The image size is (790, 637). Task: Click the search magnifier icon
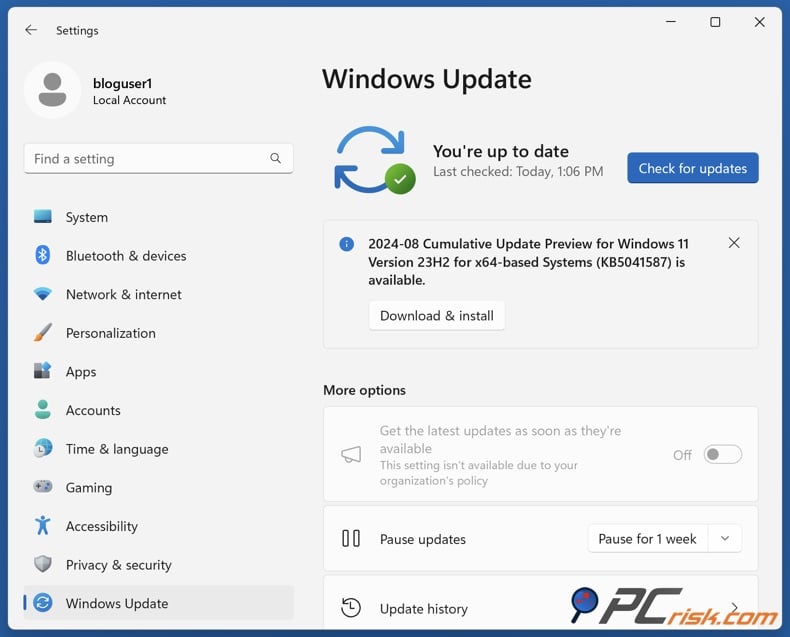pyautogui.click(x=275, y=158)
